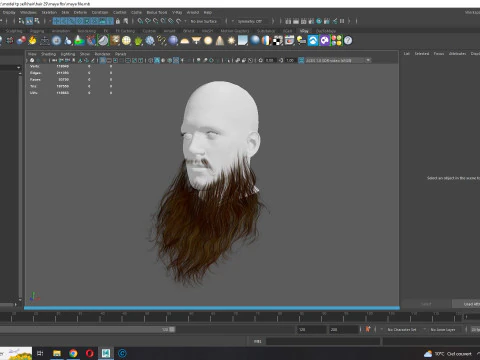480x360 pixels.
Task: Click the playback end time field showing 120
Action: 311,330
